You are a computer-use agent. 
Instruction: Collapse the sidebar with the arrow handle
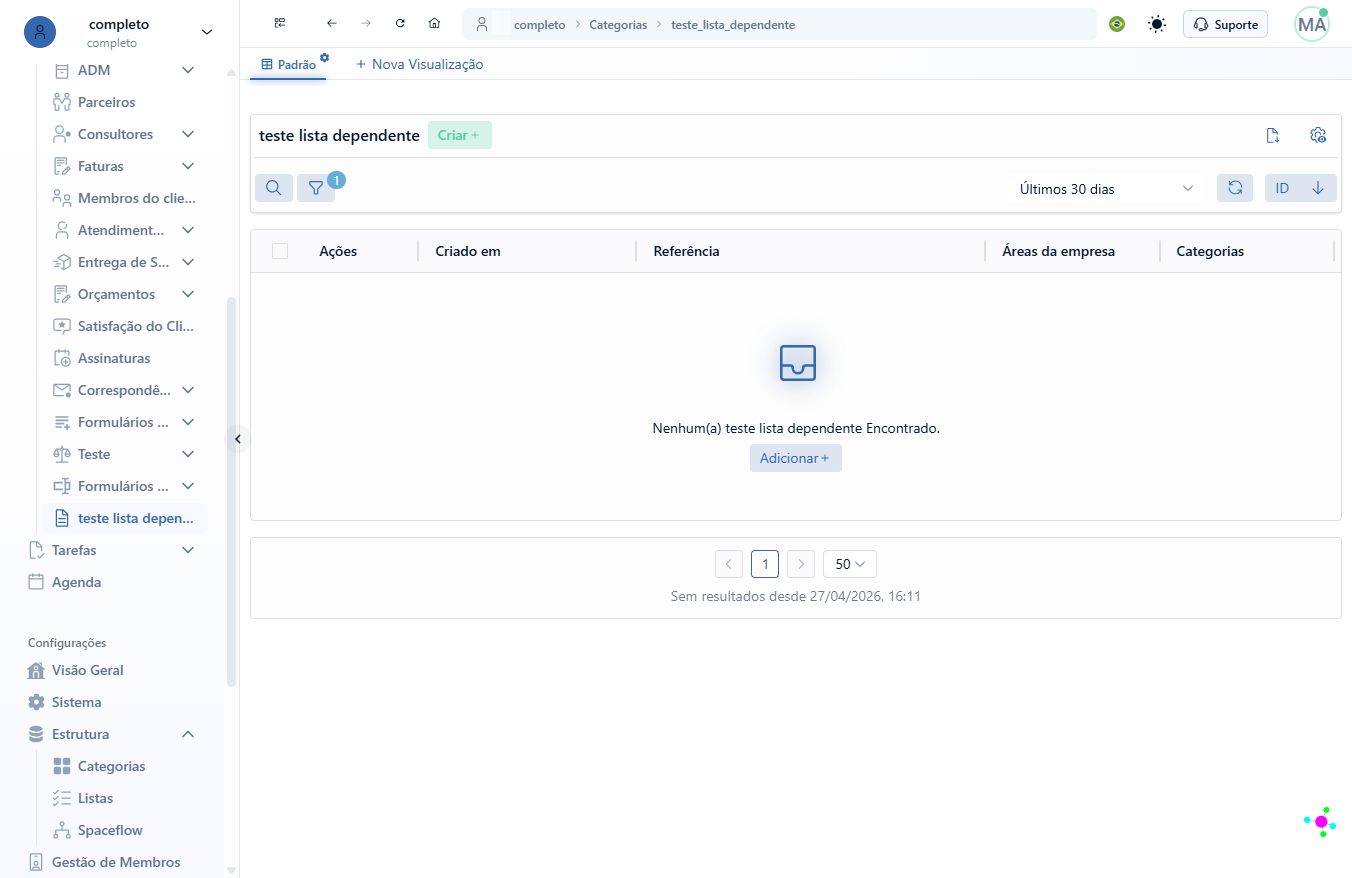tap(237, 438)
